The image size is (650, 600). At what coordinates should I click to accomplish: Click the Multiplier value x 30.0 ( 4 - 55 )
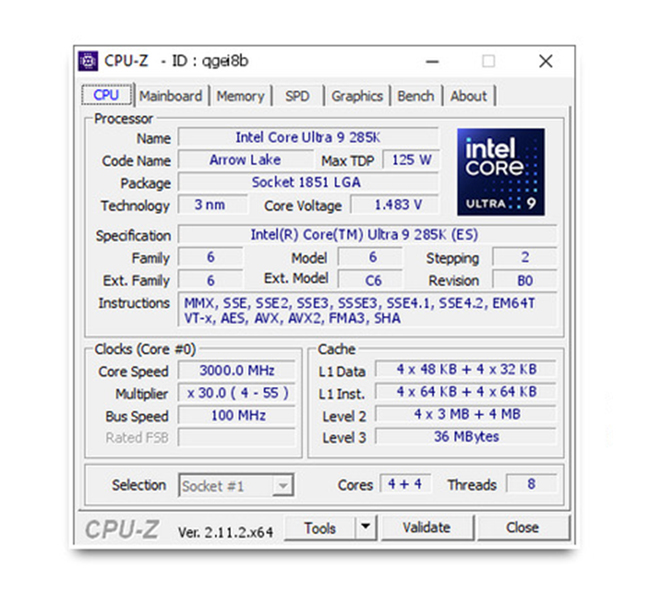pos(237,393)
